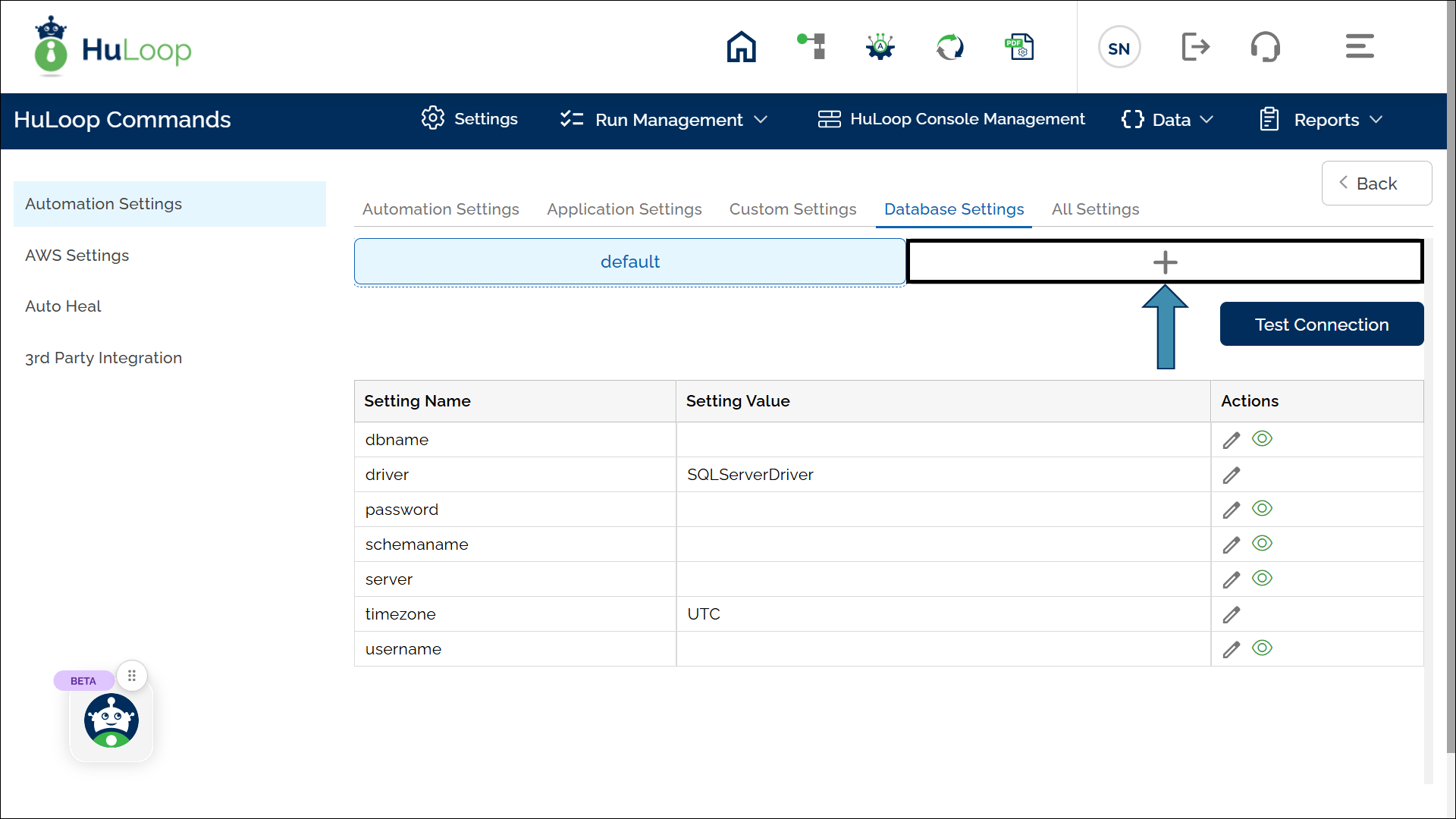Open the PDF settings icon
Viewport: 1456px width, 819px height.
pyautogui.click(x=1019, y=47)
